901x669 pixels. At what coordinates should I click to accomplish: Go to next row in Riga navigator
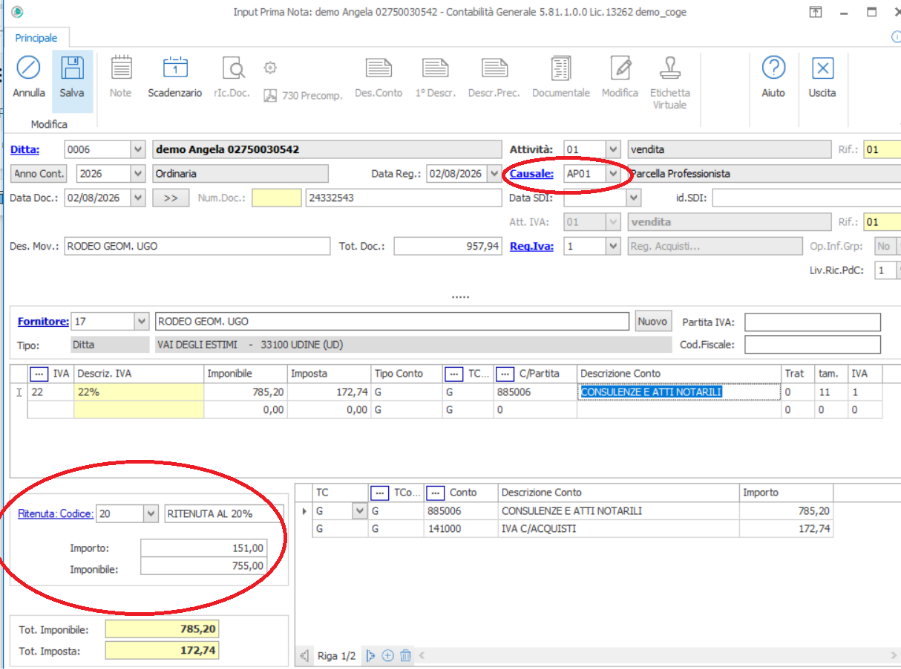tap(371, 655)
